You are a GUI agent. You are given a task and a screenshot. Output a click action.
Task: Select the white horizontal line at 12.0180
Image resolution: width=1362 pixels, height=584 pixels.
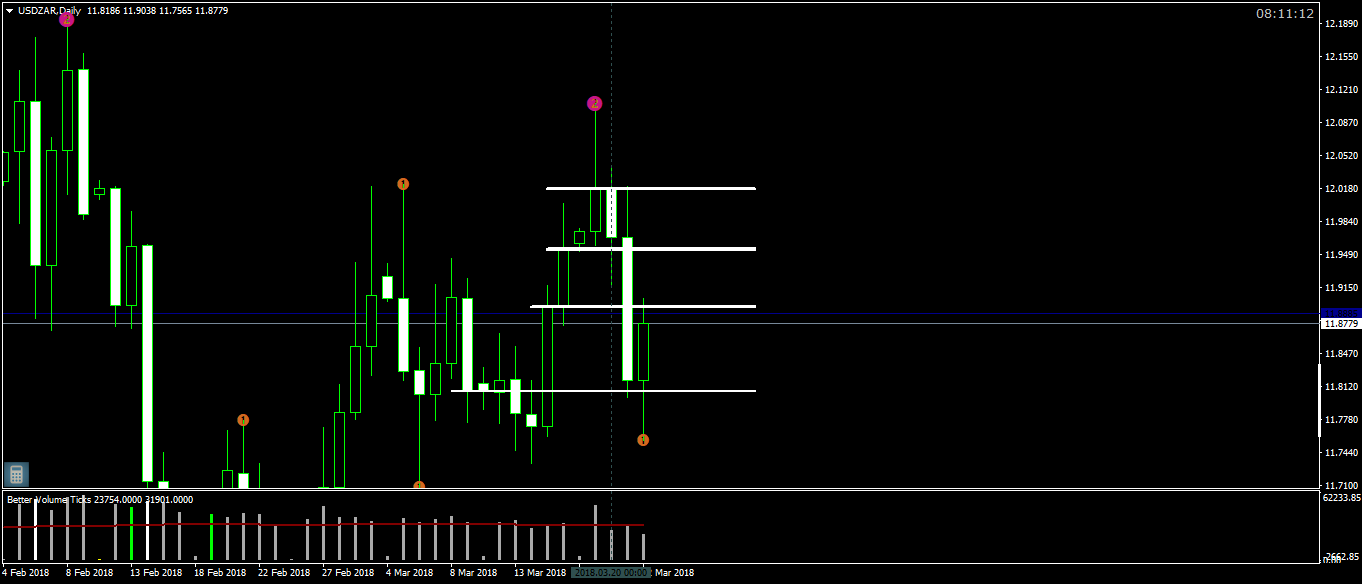point(650,188)
